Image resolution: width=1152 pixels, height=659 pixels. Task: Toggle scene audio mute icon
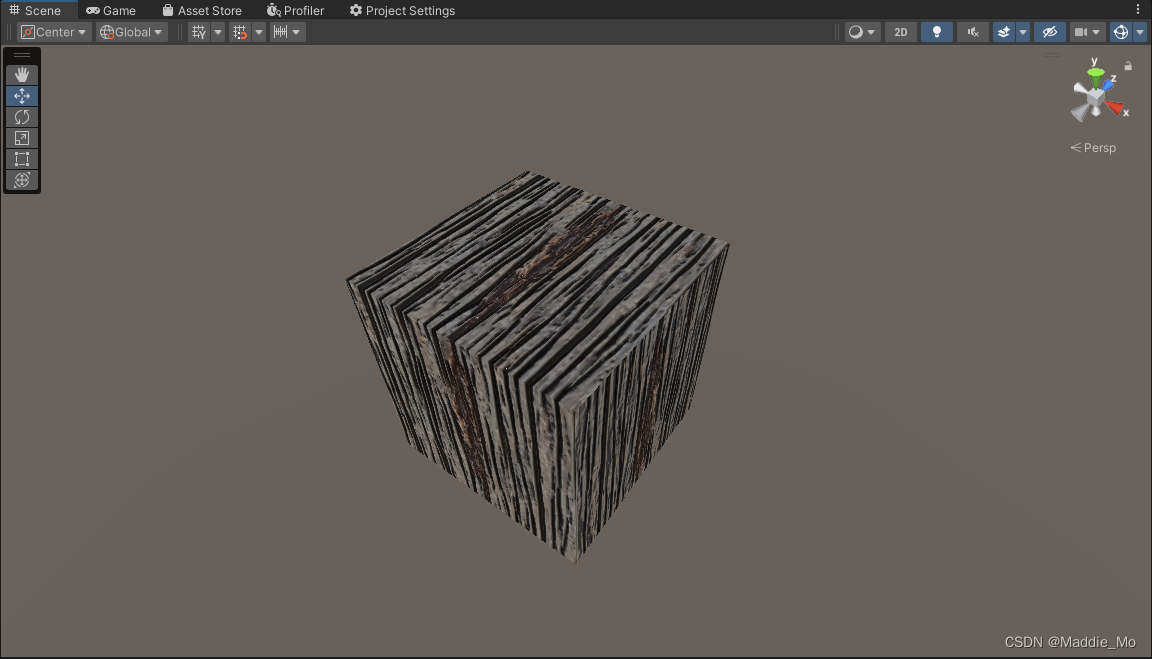(x=973, y=32)
